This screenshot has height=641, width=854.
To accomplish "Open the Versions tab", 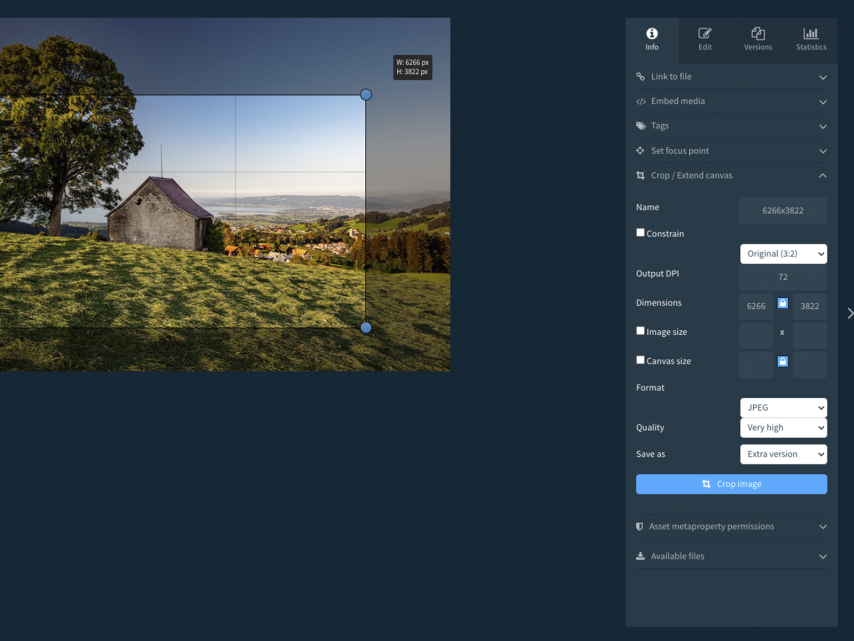I will pyautogui.click(x=757, y=39).
